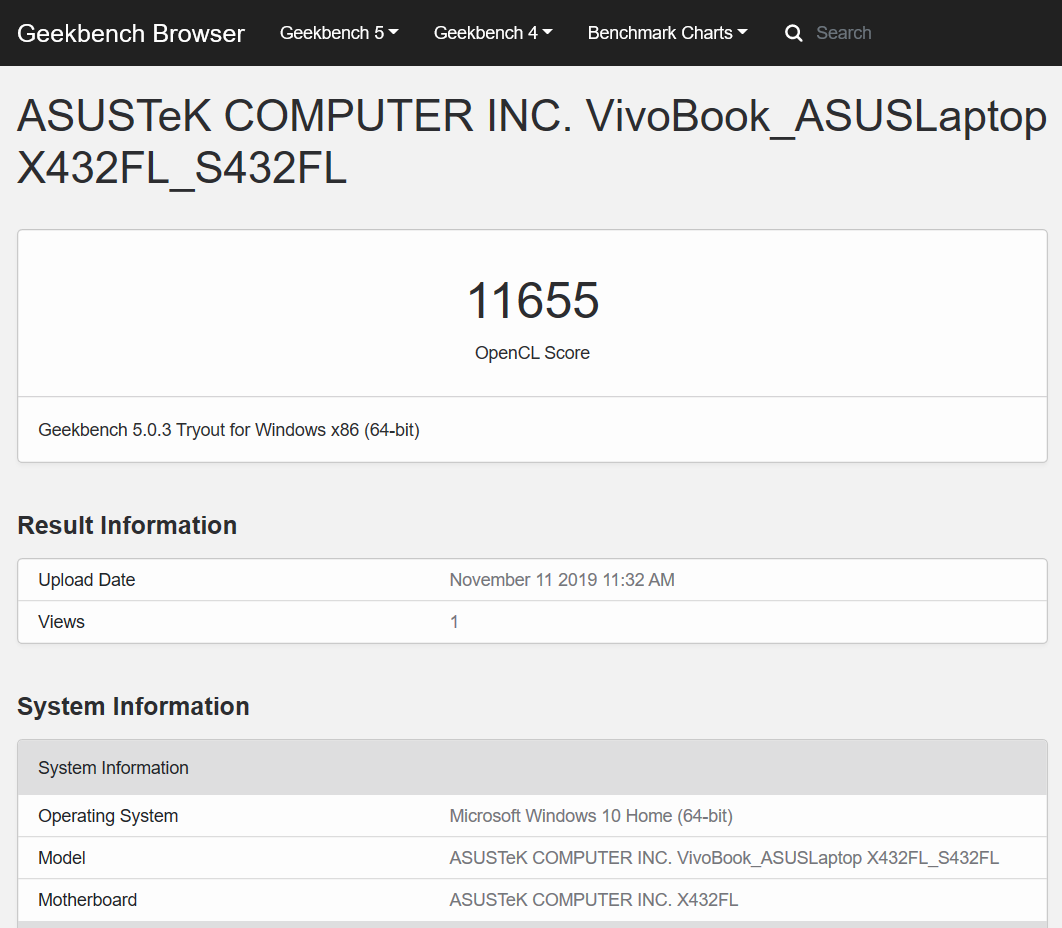This screenshot has height=928, width=1062.
Task: Click the Microsoft Windows 10 Home value
Action: (x=591, y=816)
